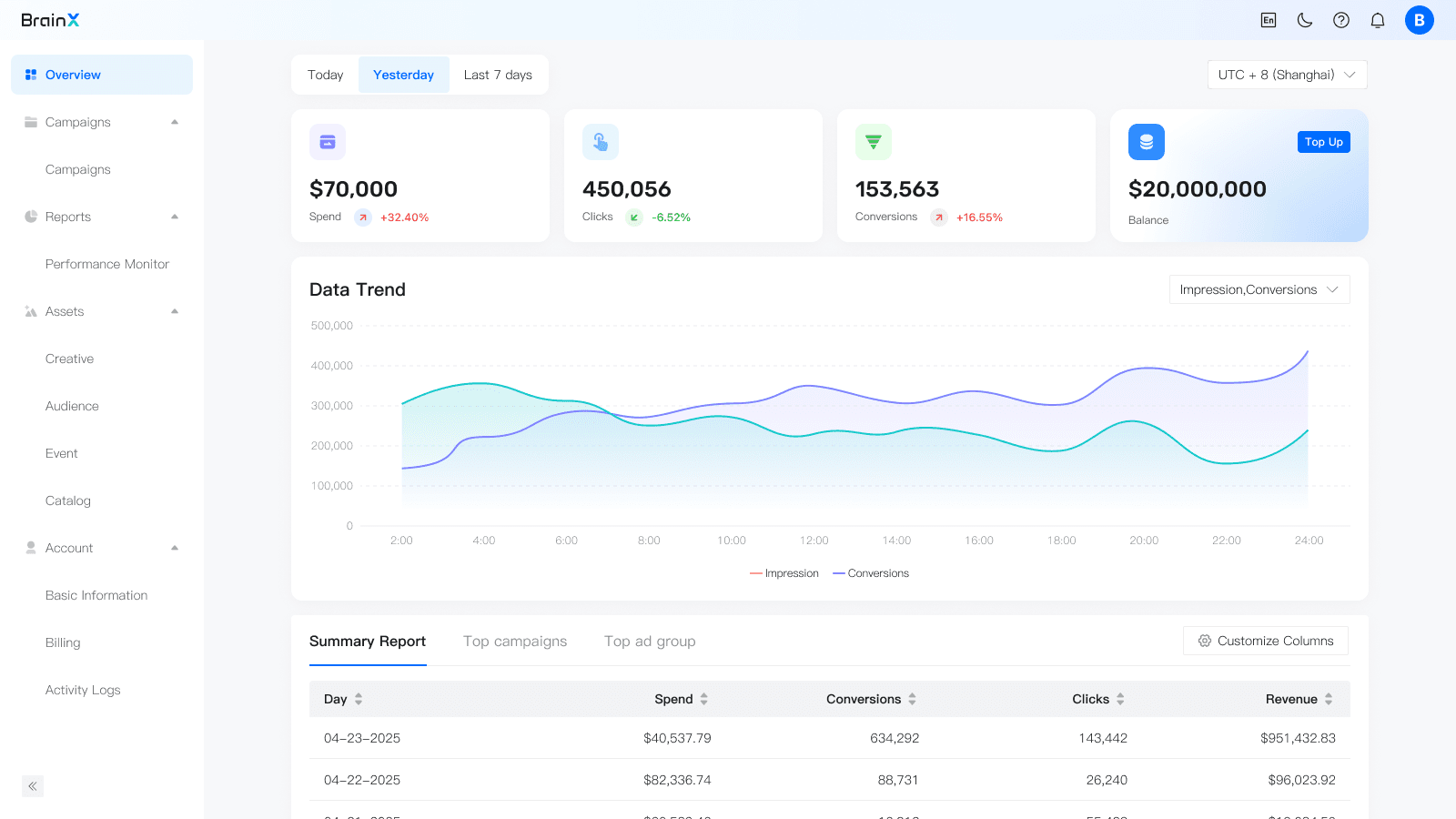This screenshot has height=819, width=1456.
Task: Click the BrainX logo
Action: (50, 20)
